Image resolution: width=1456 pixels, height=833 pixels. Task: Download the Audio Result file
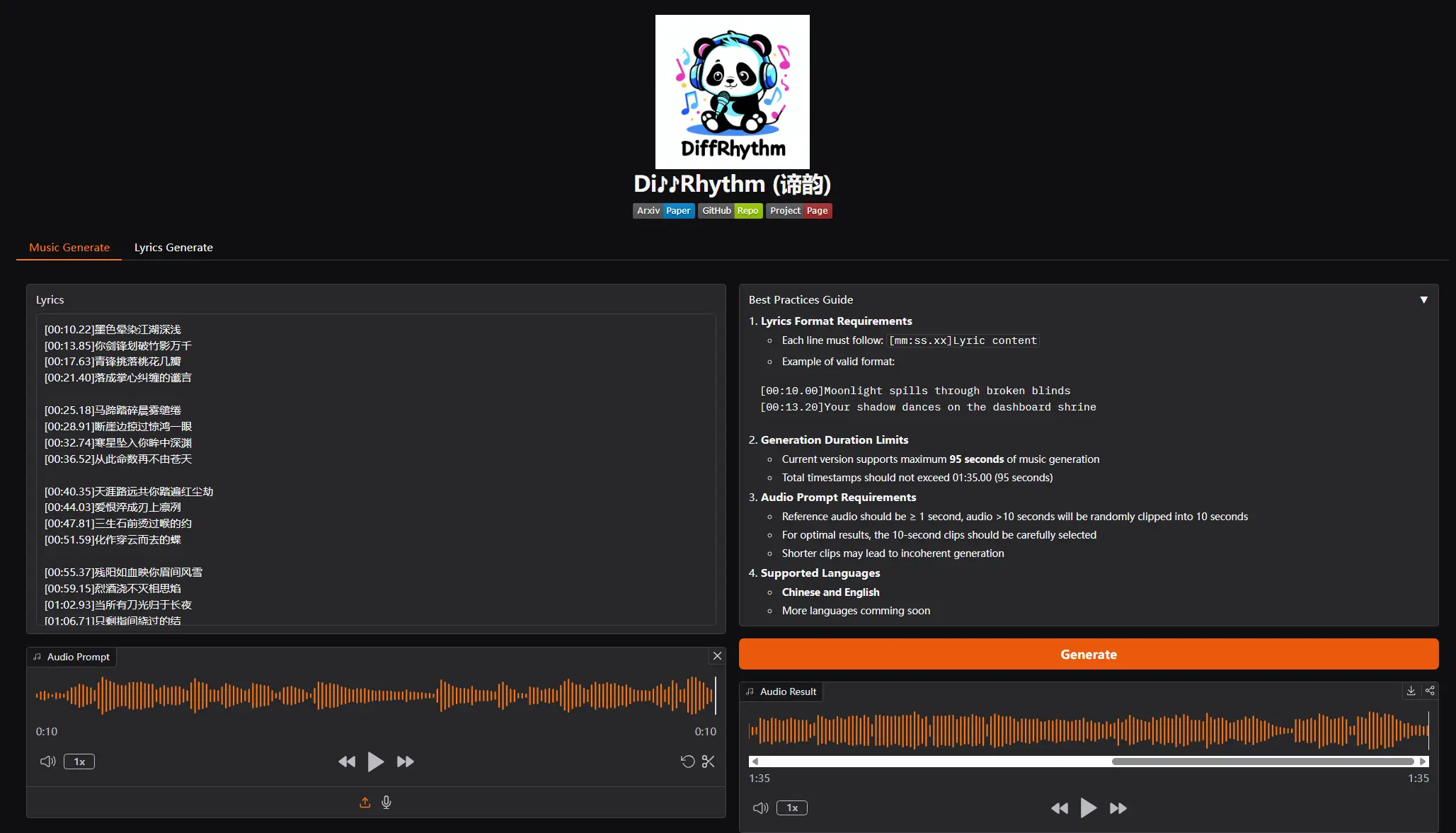[x=1411, y=691]
